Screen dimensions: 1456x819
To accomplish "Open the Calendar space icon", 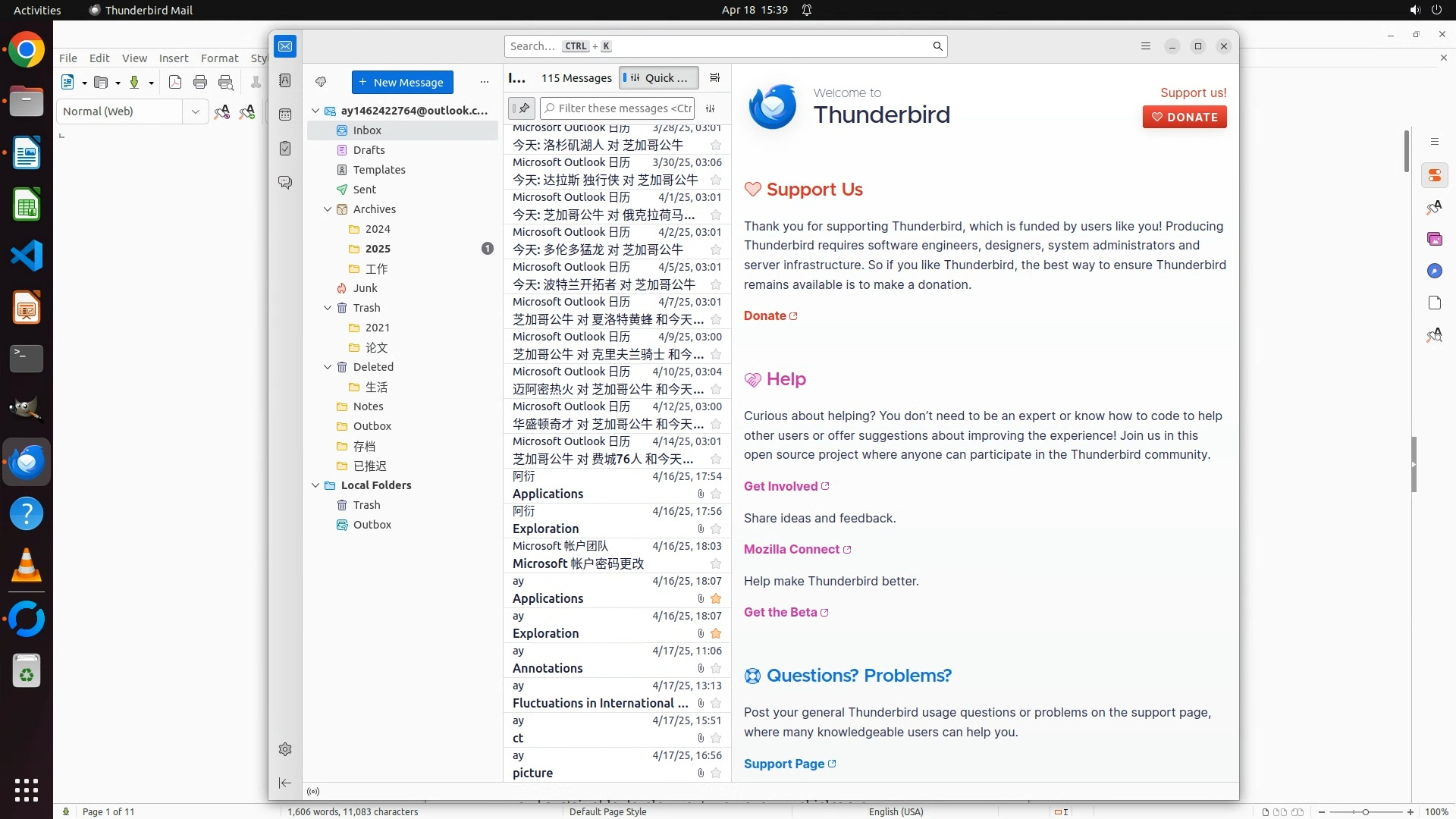I will point(285,115).
